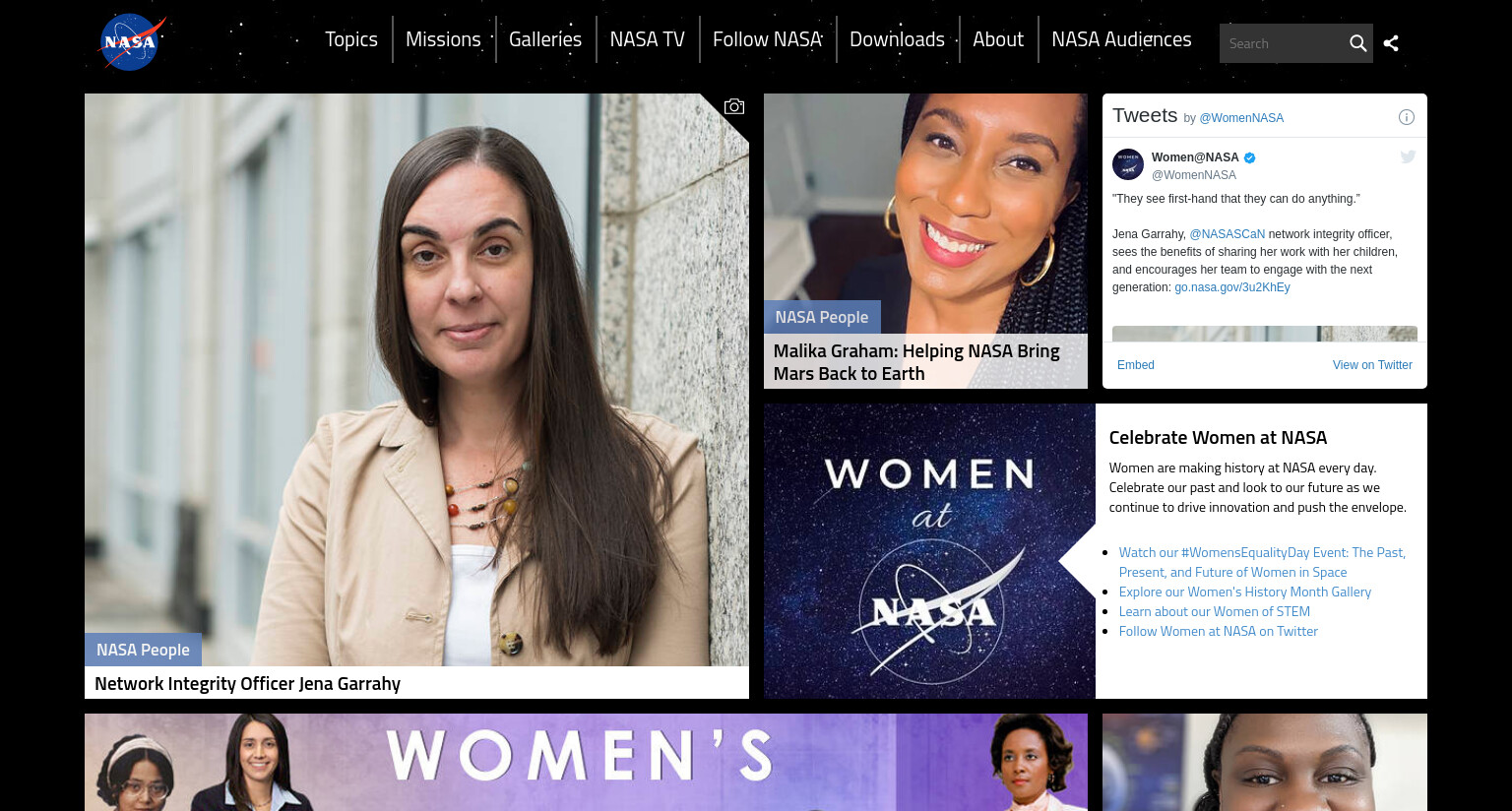Click inside the Search field
The width and height of the screenshot is (1512, 811).
coord(1283,43)
